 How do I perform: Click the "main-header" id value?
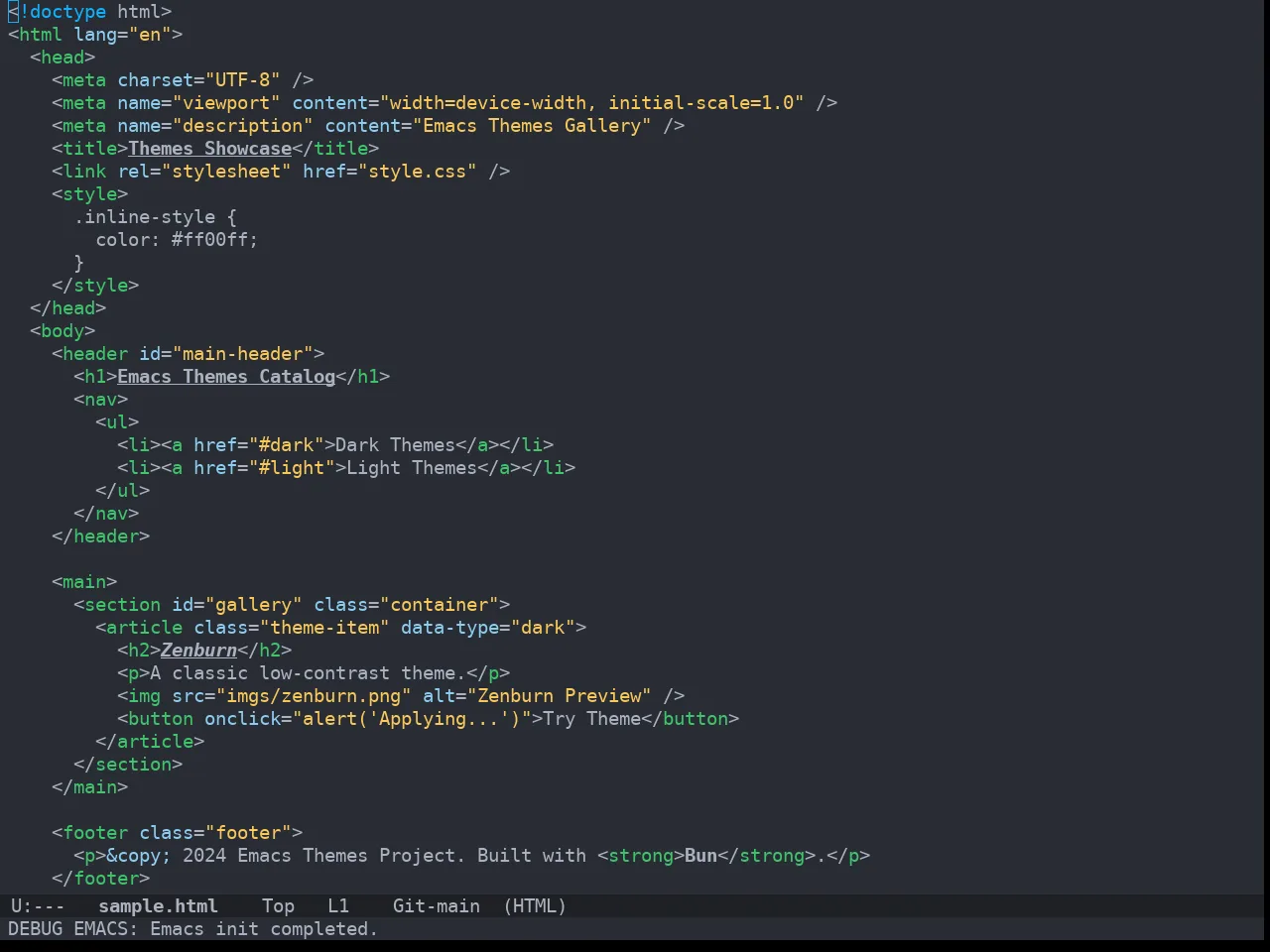click(243, 354)
